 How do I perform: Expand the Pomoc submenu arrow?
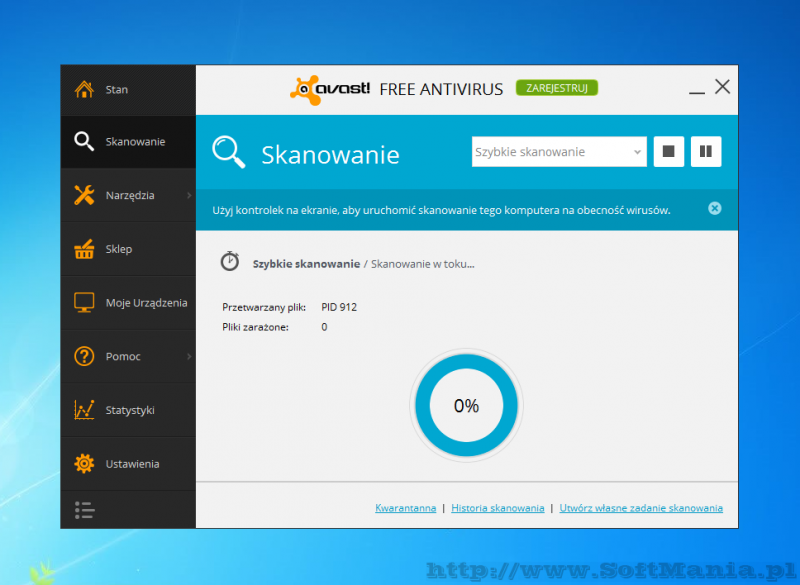point(189,357)
